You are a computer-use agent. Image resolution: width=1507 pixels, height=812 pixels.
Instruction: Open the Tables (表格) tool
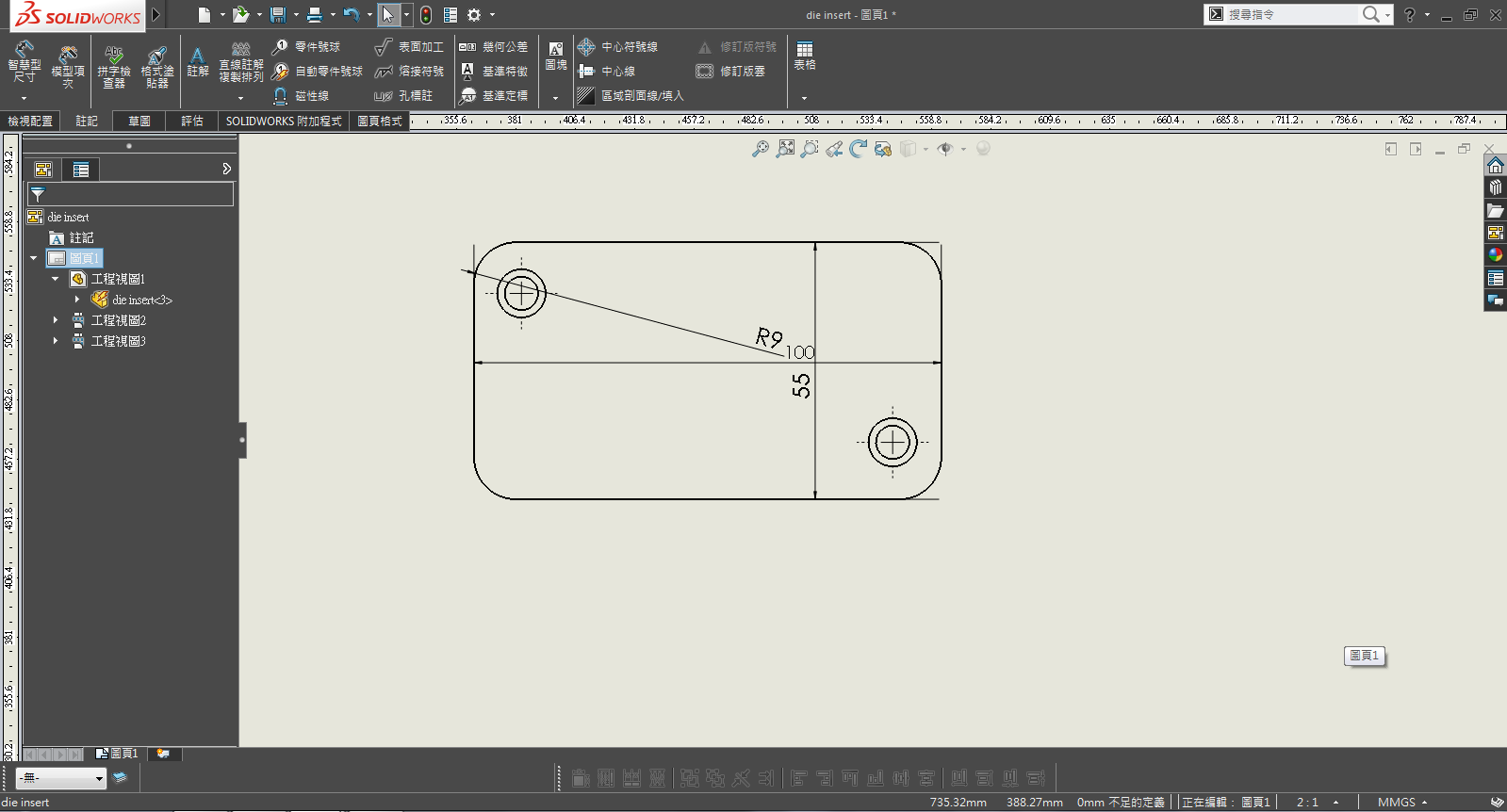coord(805,57)
